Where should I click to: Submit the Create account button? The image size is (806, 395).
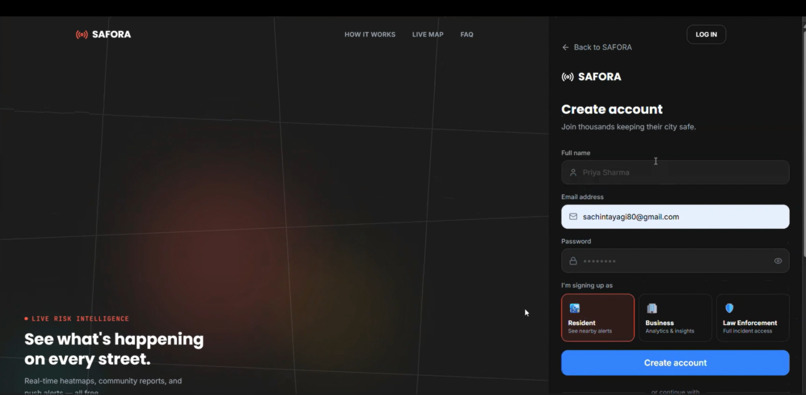pos(675,363)
